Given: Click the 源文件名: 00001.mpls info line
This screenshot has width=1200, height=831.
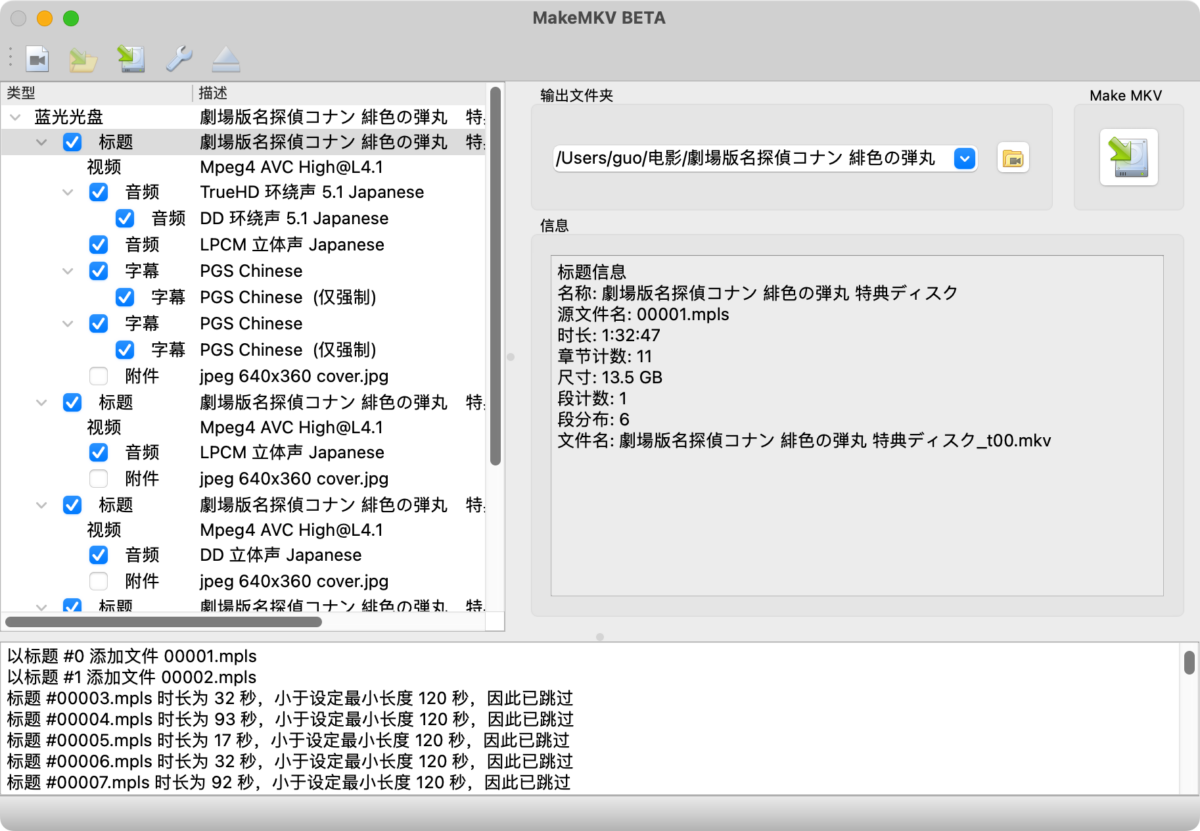Looking at the screenshot, I should point(643,314).
